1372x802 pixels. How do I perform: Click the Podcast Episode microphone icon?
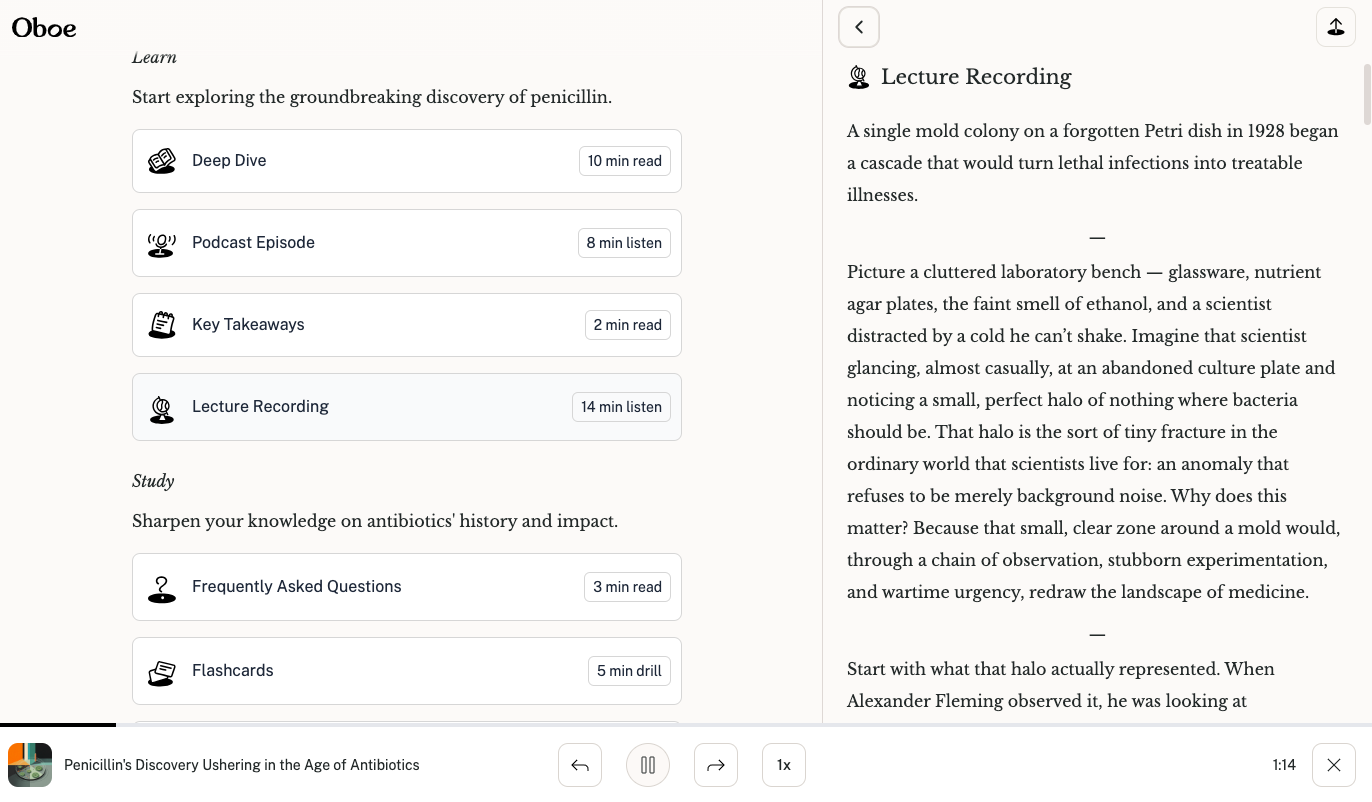coord(162,243)
